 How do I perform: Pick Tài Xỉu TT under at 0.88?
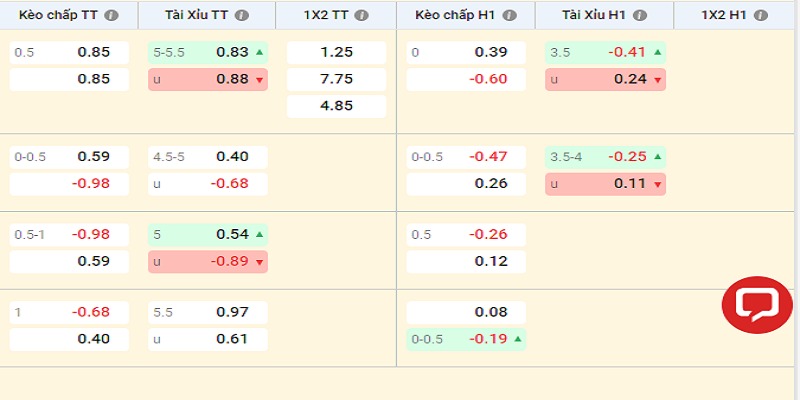(x=208, y=79)
